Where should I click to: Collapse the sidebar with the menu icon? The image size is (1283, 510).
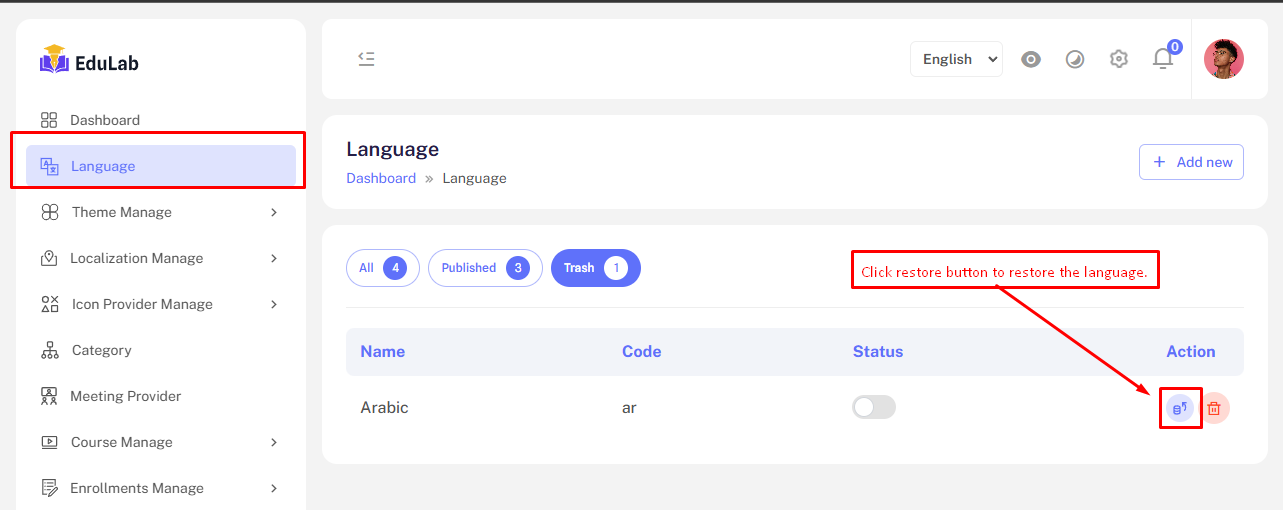(x=366, y=59)
